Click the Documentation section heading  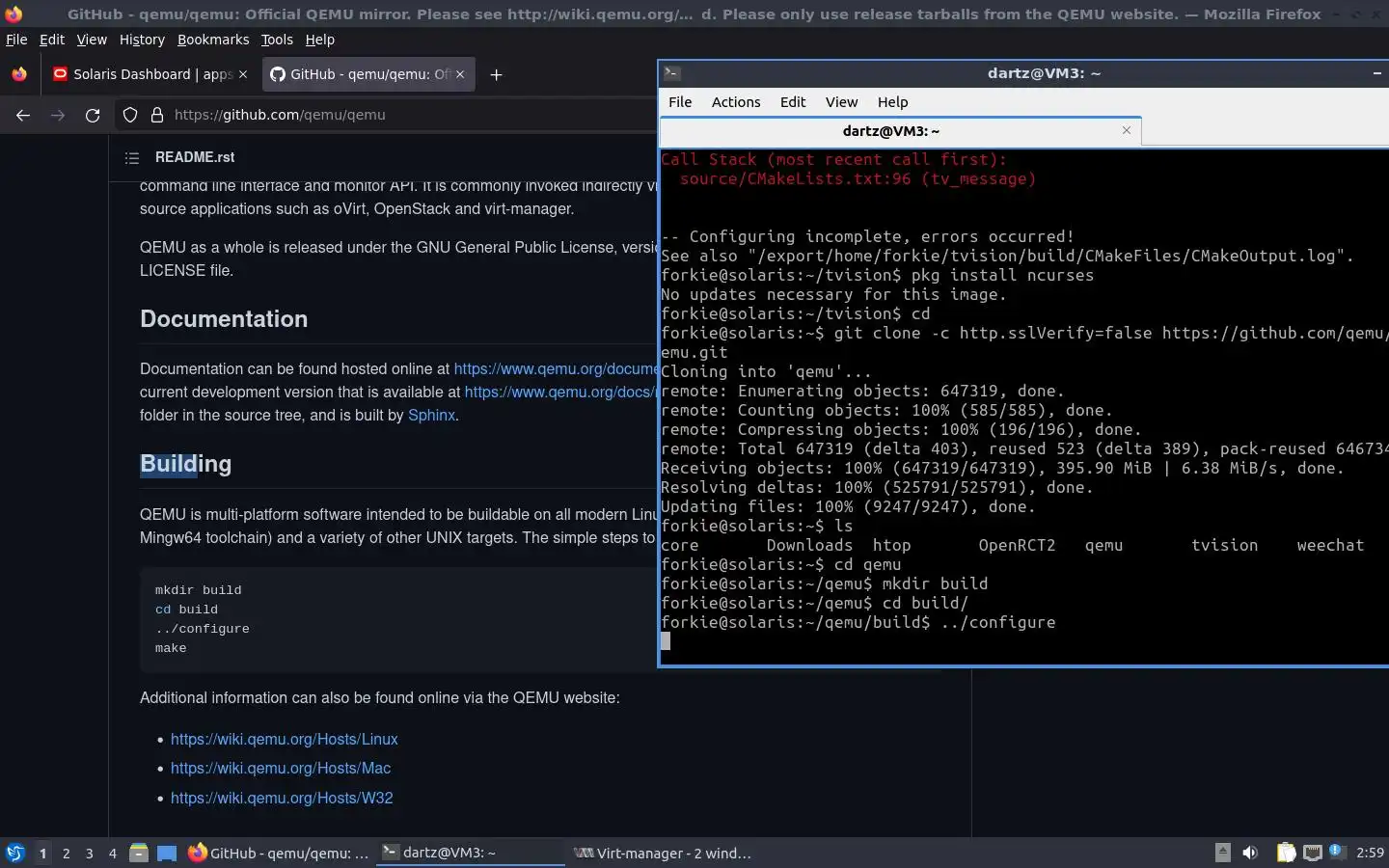click(x=224, y=319)
